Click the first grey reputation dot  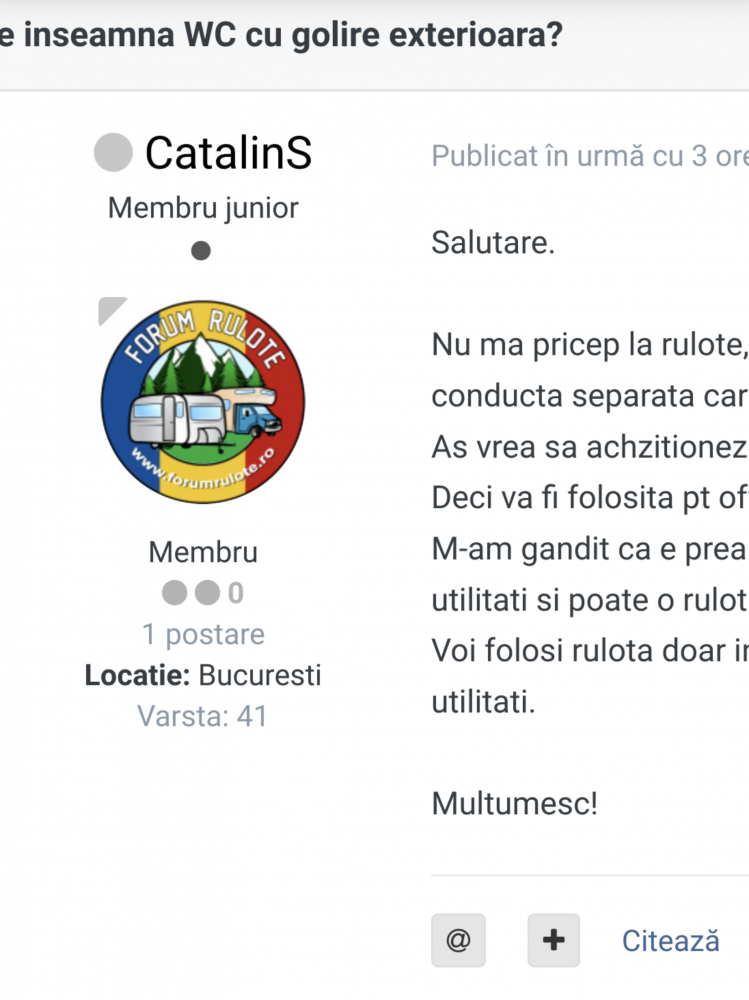(x=175, y=594)
